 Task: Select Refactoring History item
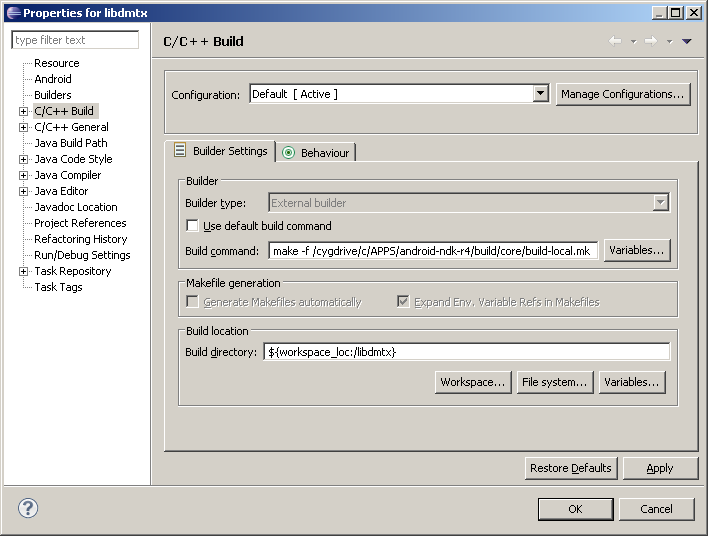click(81, 239)
